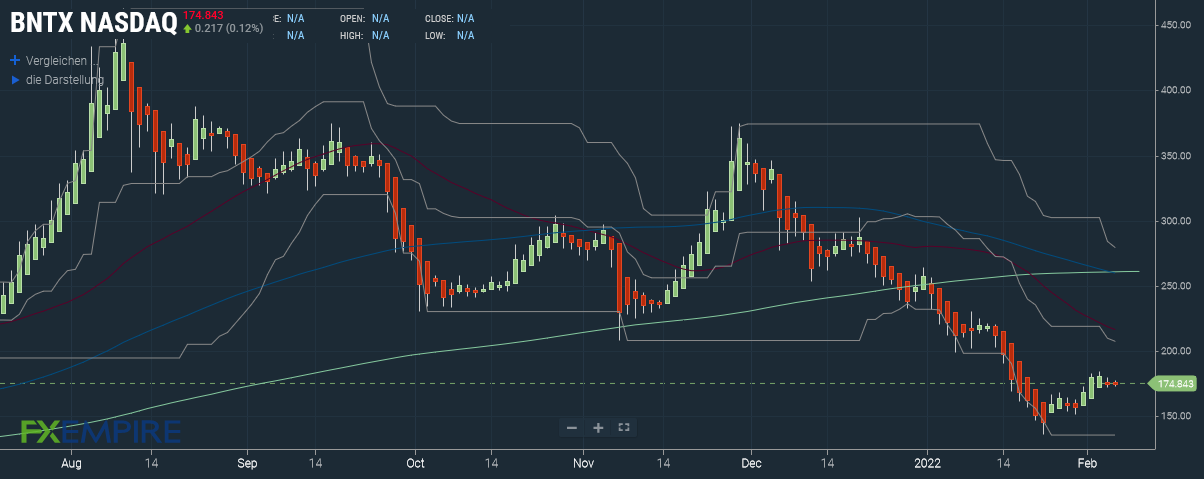Click the 2022 date axis label
This screenshot has width=1204, height=479.
pyautogui.click(x=926, y=464)
